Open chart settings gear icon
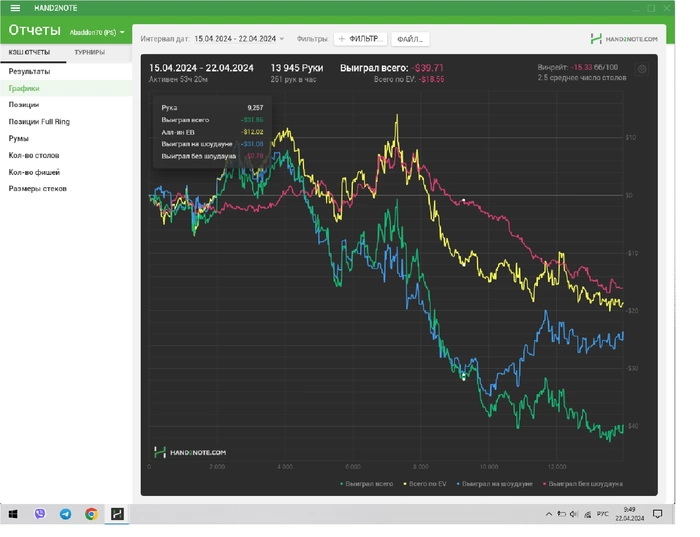 (642, 69)
